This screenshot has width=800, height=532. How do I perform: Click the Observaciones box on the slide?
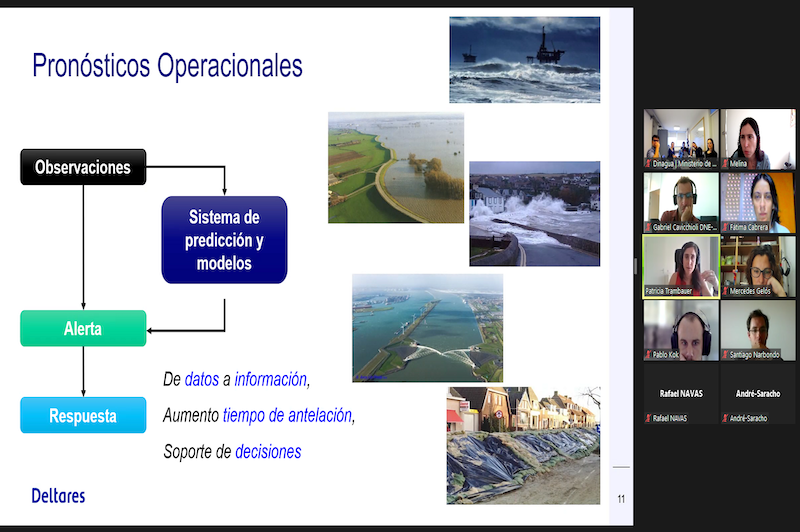coord(83,167)
